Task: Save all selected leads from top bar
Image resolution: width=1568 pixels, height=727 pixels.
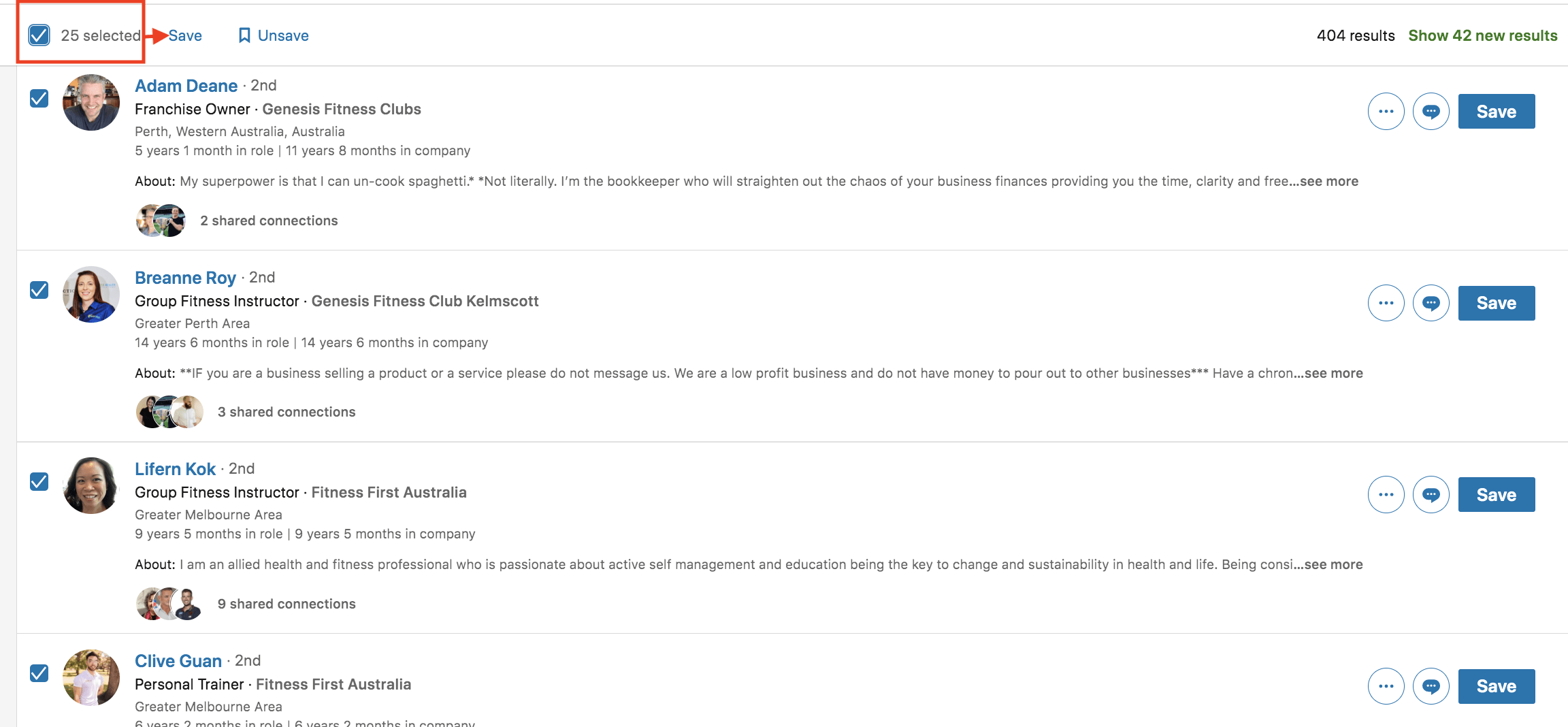Action: 185,35
